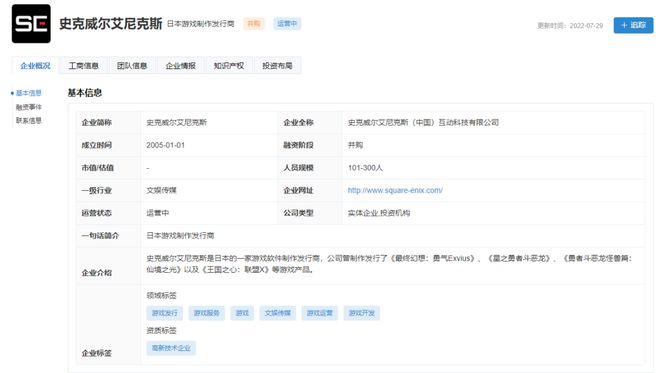Switch to the 投资布局 tab
Image resolution: width=660 pixels, height=373 pixels.
tap(277, 65)
